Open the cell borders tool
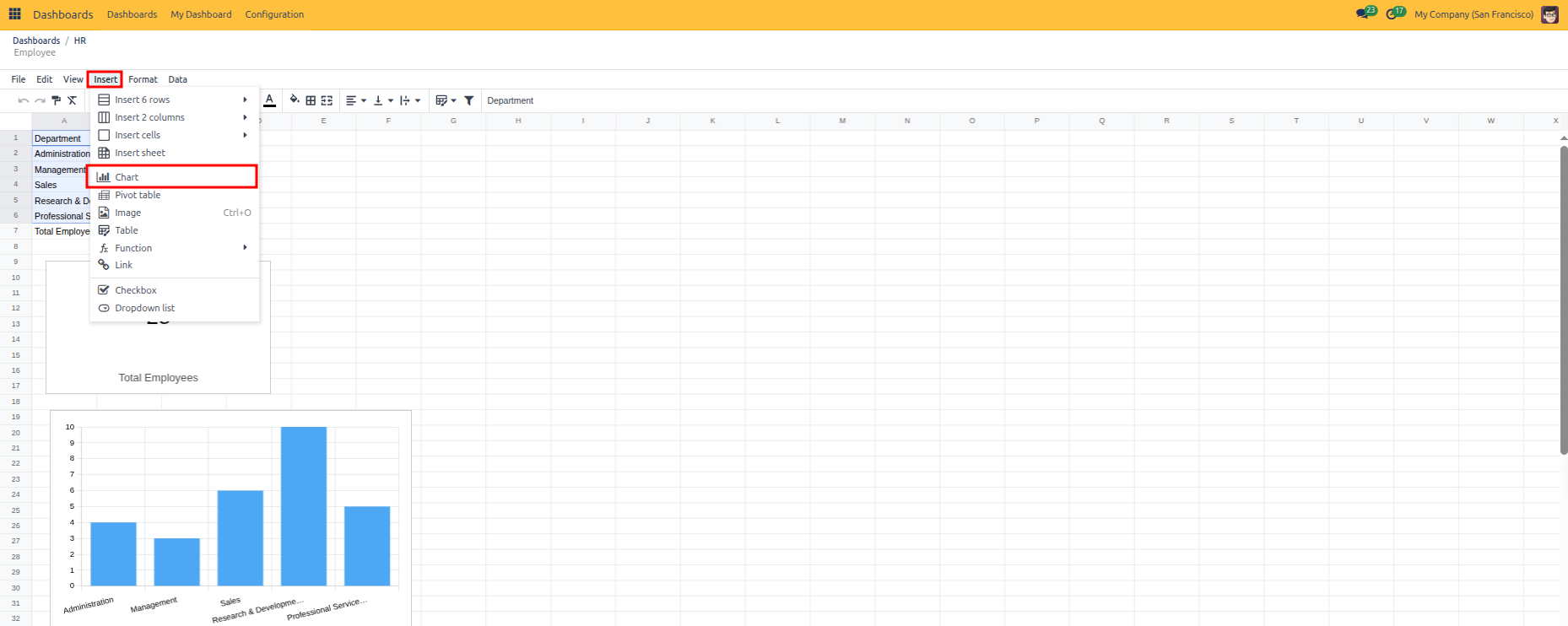Image resolution: width=1568 pixels, height=626 pixels. click(311, 100)
